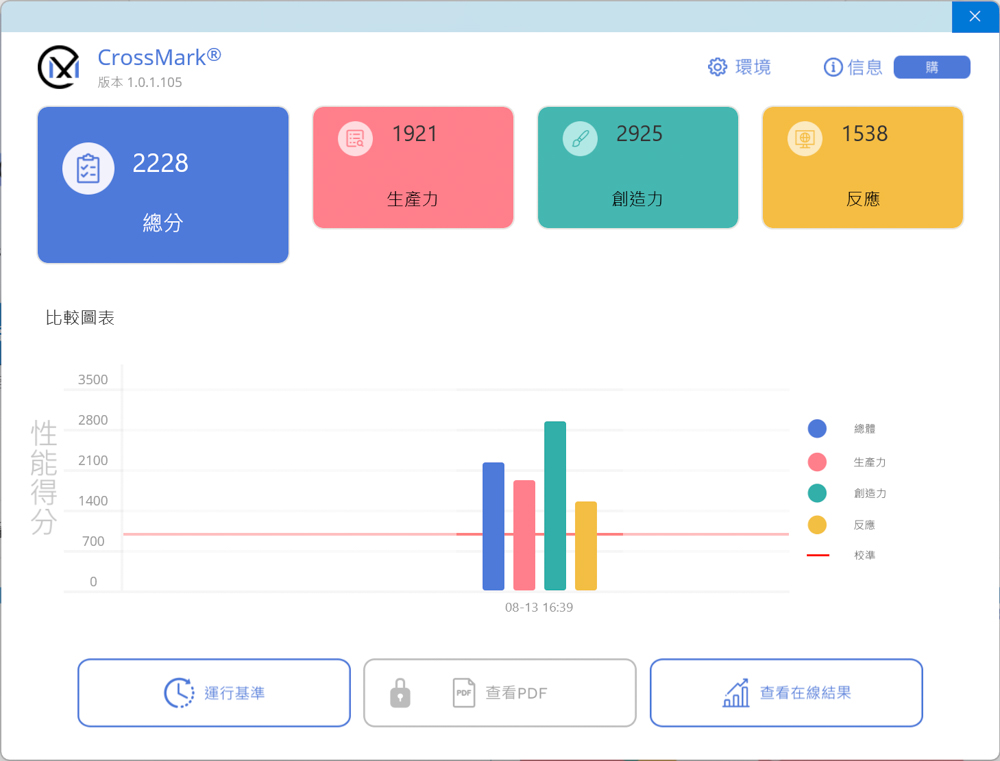Toggle the 創造力 teal legend swatch
This screenshot has height=761, width=1000.
[x=817, y=493]
